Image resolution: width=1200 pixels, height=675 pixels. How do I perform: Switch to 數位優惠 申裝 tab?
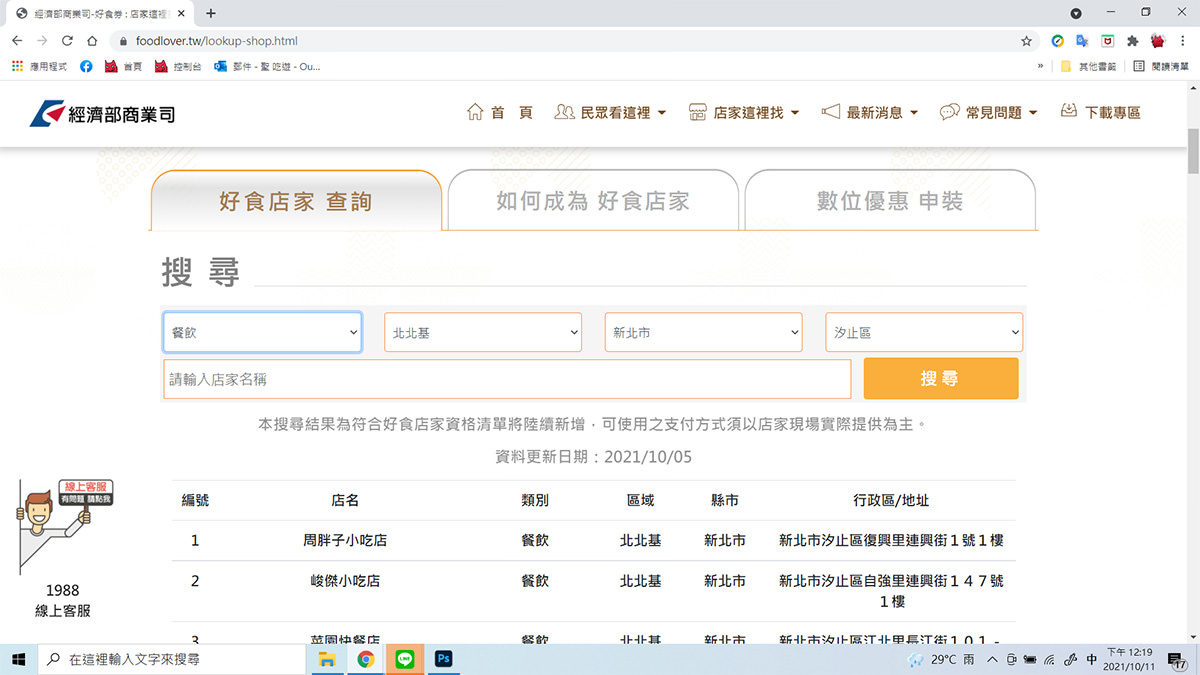point(889,201)
